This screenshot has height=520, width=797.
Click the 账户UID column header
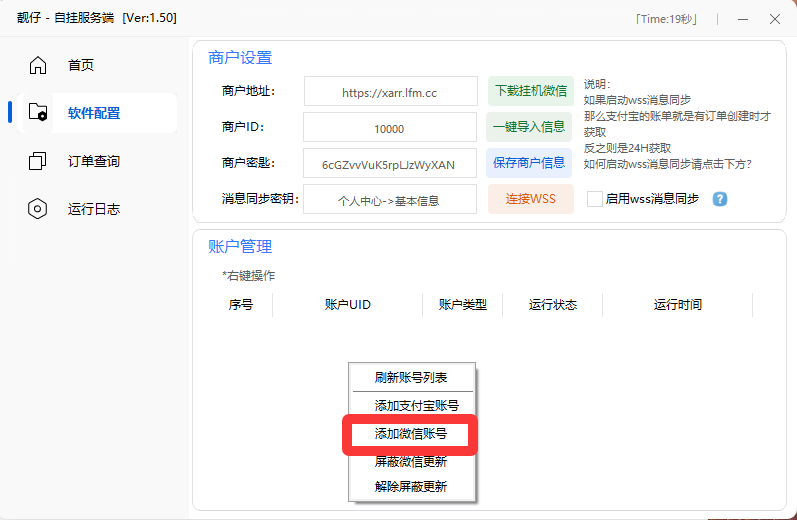tap(347, 305)
